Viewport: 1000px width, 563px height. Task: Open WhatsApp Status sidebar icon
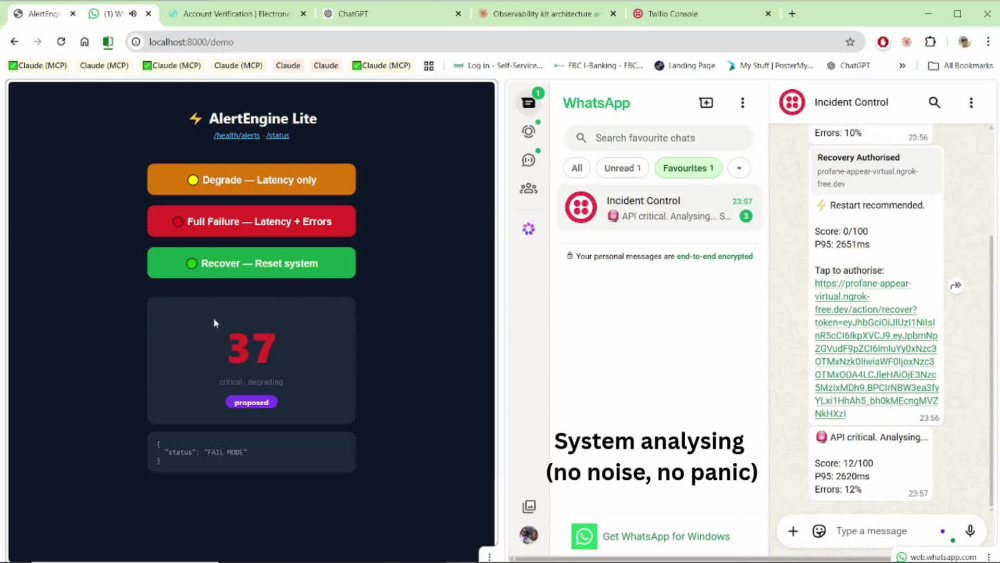click(529, 131)
